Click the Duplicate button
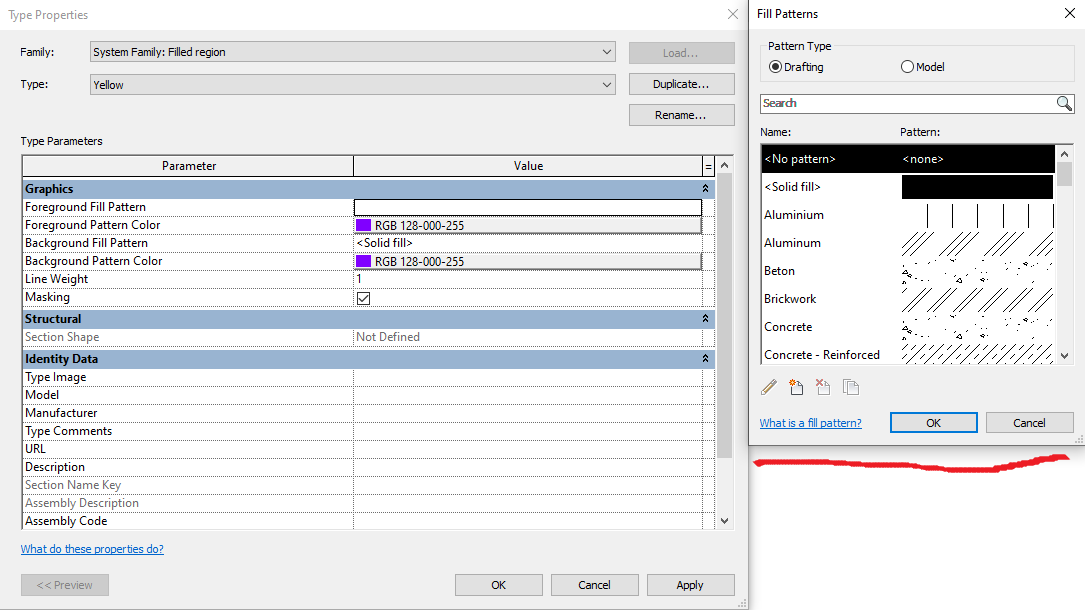This screenshot has height=610, width=1085. click(681, 83)
